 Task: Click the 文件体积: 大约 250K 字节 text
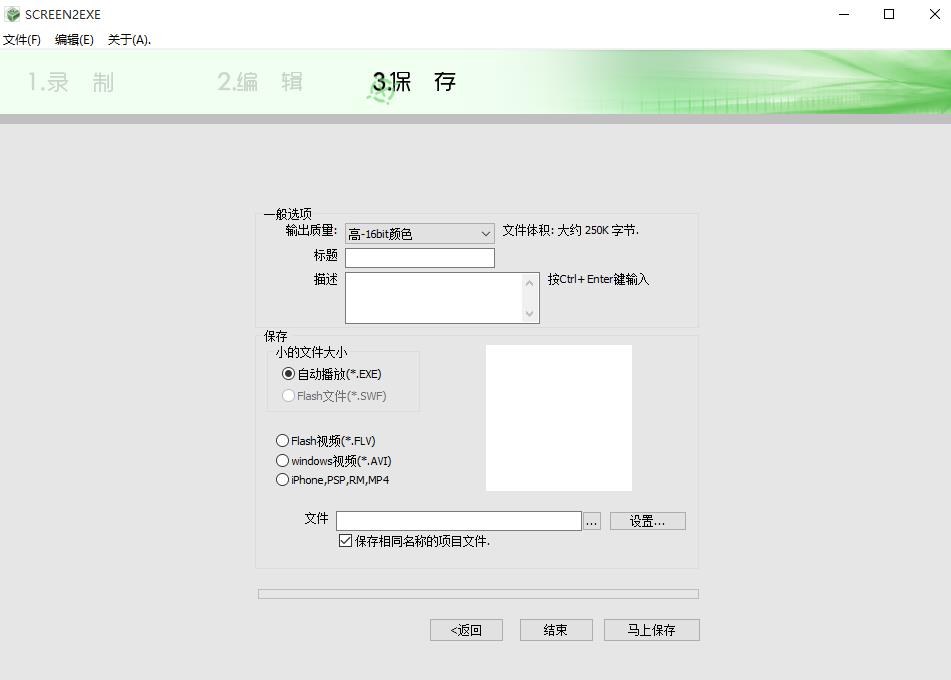point(570,230)
